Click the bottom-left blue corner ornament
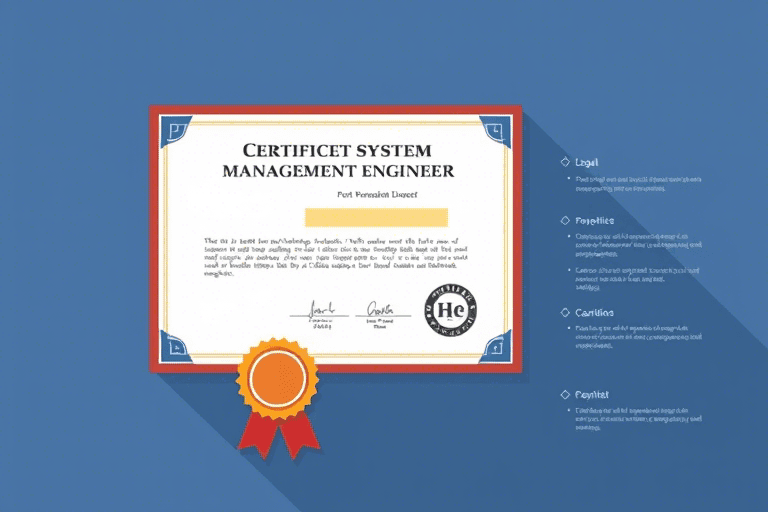This screenshot has width=768, height=512. [179, 345]
